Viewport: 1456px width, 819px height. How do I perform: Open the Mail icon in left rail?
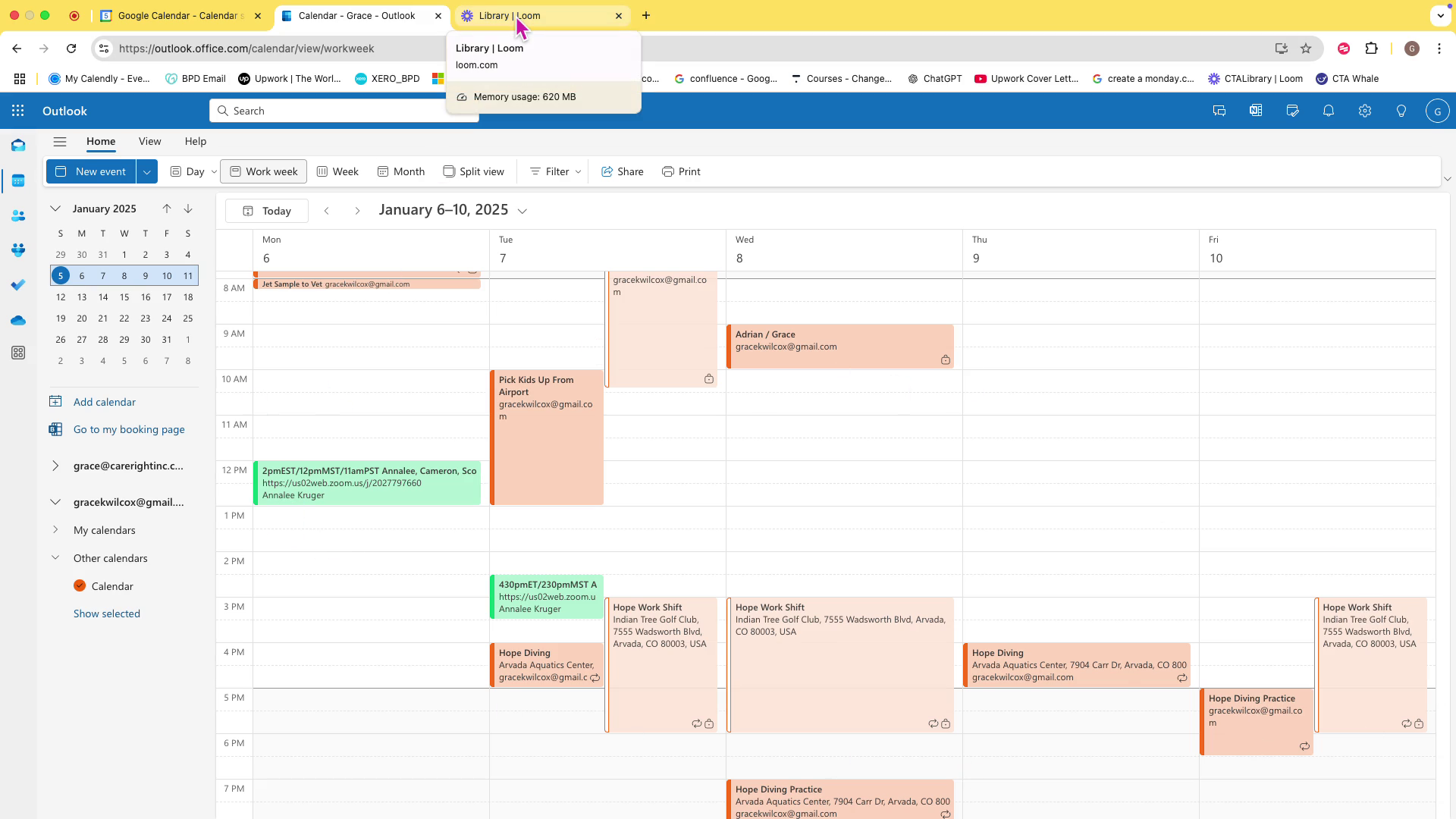click(x=18, y=145)
